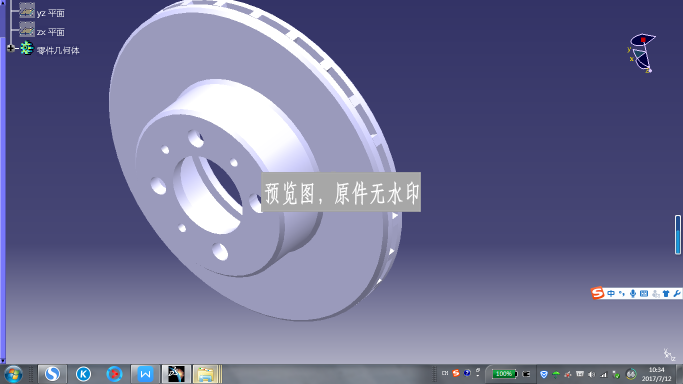
Task: Switch to CATIA on the taskbar
Action: 176,374
